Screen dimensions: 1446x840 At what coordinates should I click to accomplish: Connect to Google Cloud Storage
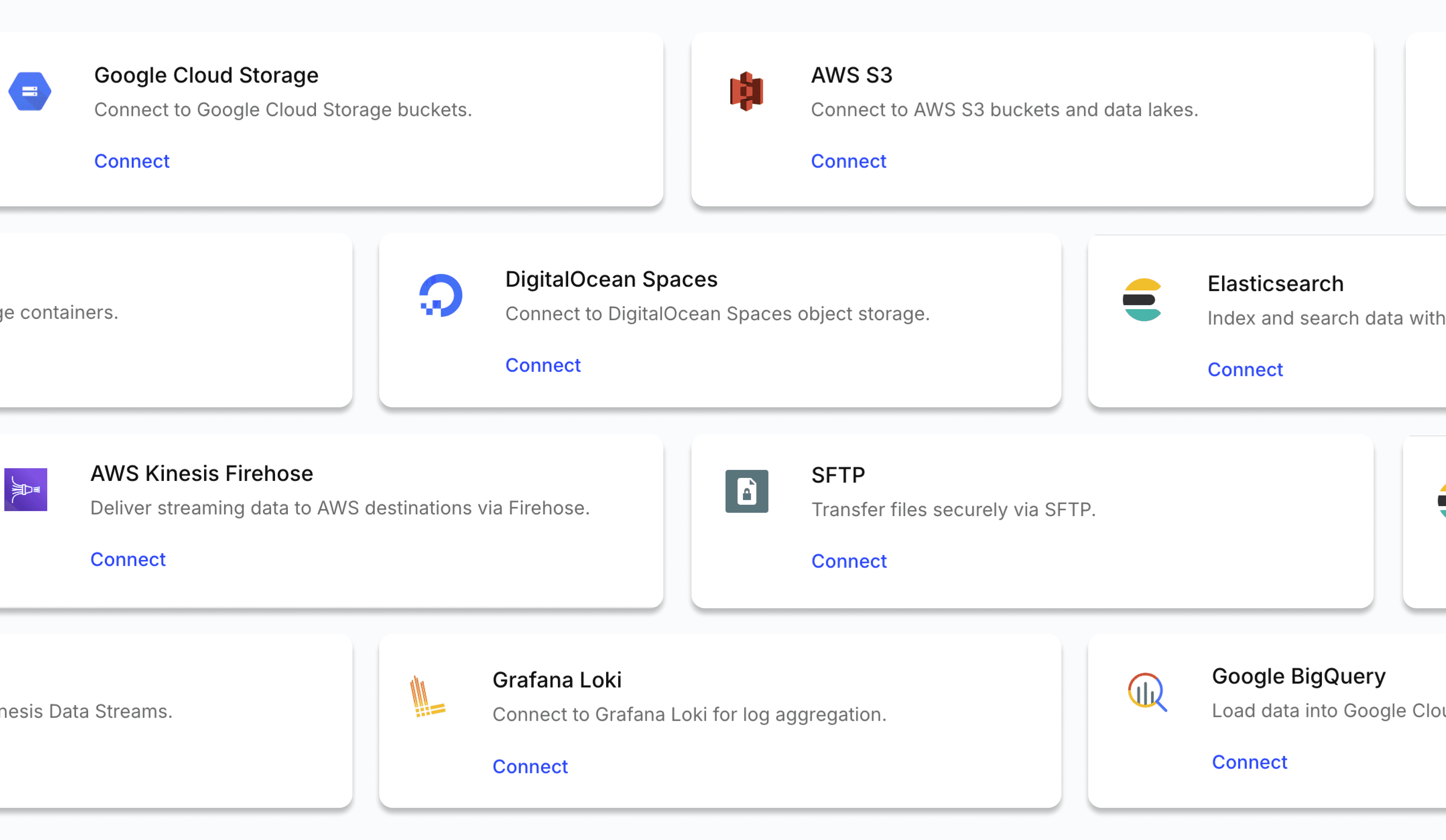tap(132, 161)
